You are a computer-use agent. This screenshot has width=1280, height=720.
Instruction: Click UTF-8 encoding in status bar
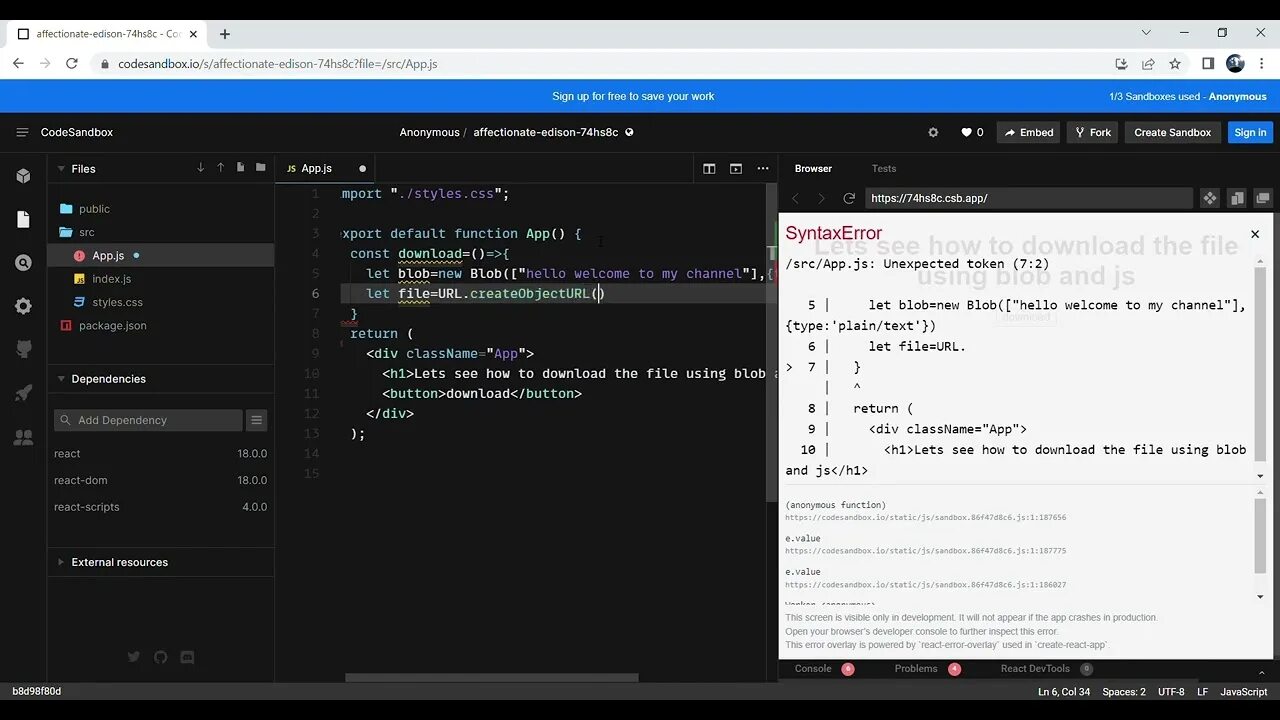(1171, 692)
